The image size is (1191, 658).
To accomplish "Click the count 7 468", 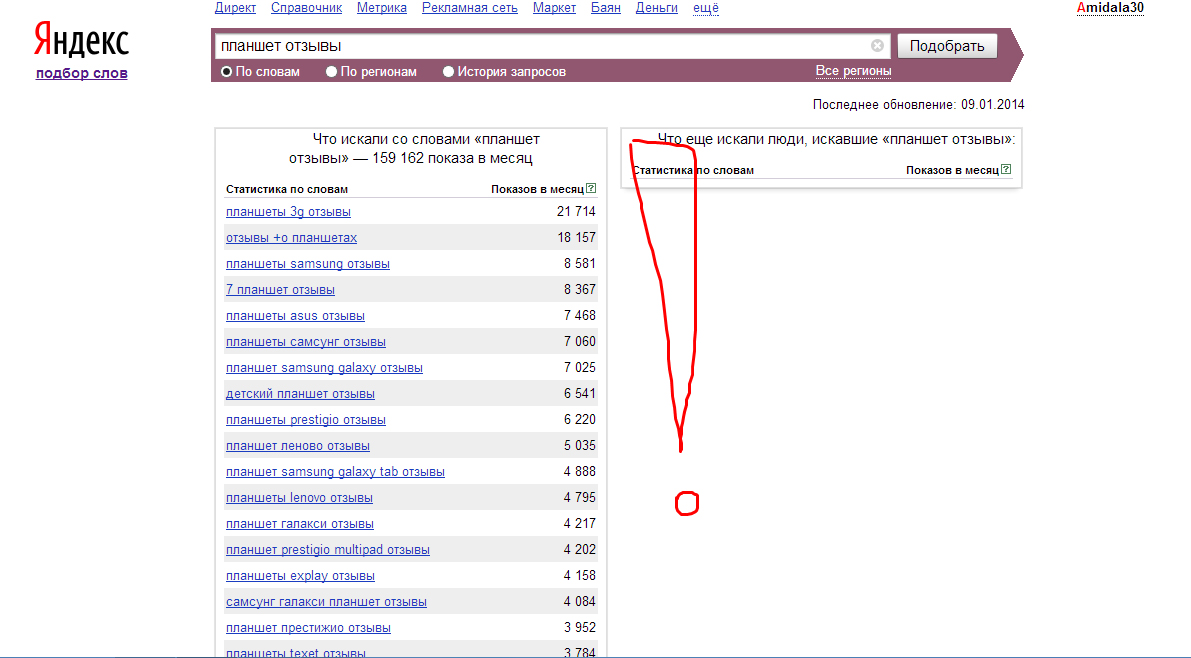I will tap(580, 315).
